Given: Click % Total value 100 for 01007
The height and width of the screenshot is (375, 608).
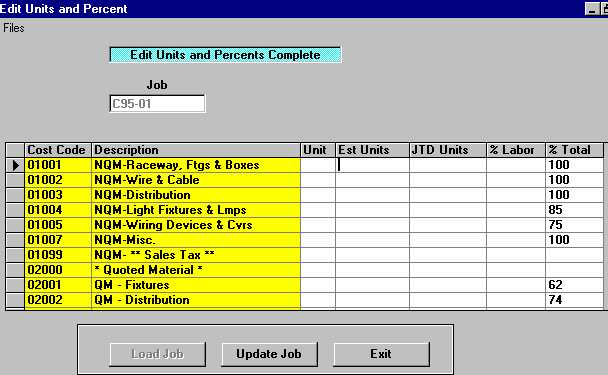Looking at the screenshot, I should tap(575, 240).
